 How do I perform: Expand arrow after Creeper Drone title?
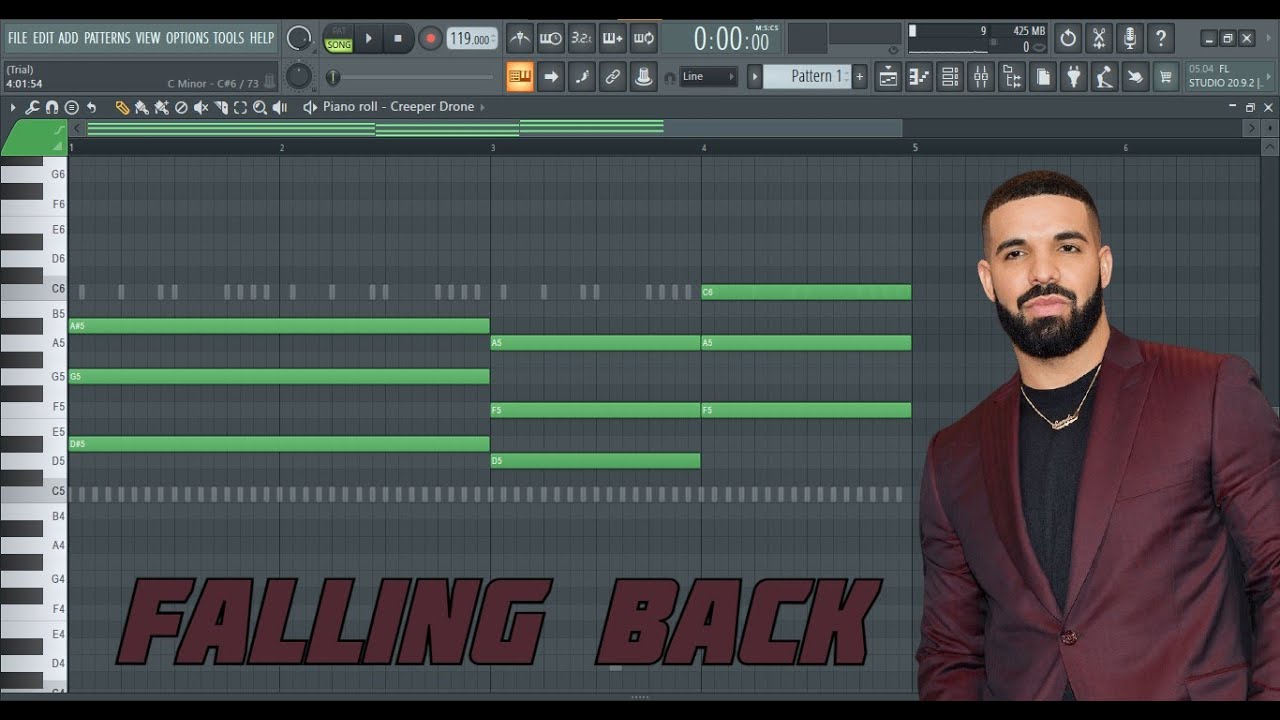(482, 107)
